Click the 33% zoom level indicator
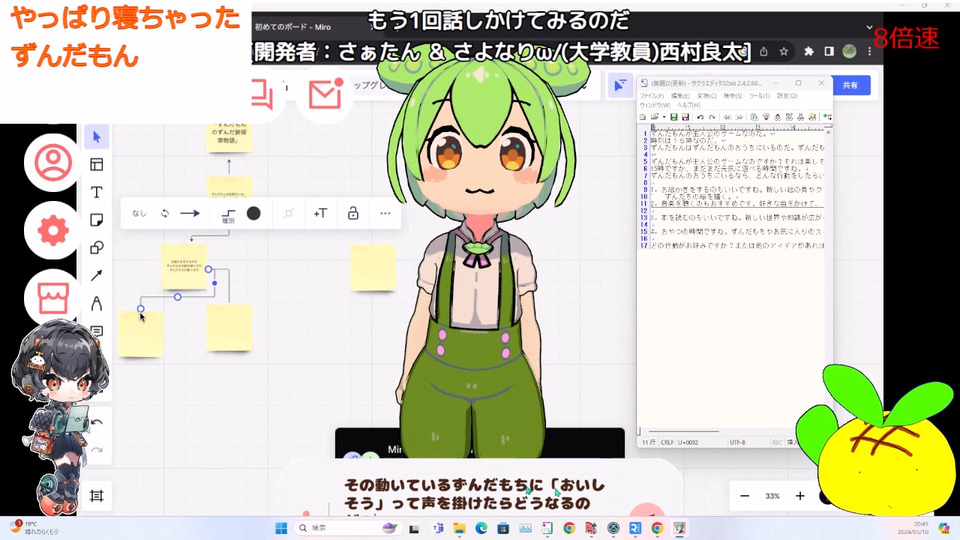Viewport: 960px width, 540px height. [772, 496]
